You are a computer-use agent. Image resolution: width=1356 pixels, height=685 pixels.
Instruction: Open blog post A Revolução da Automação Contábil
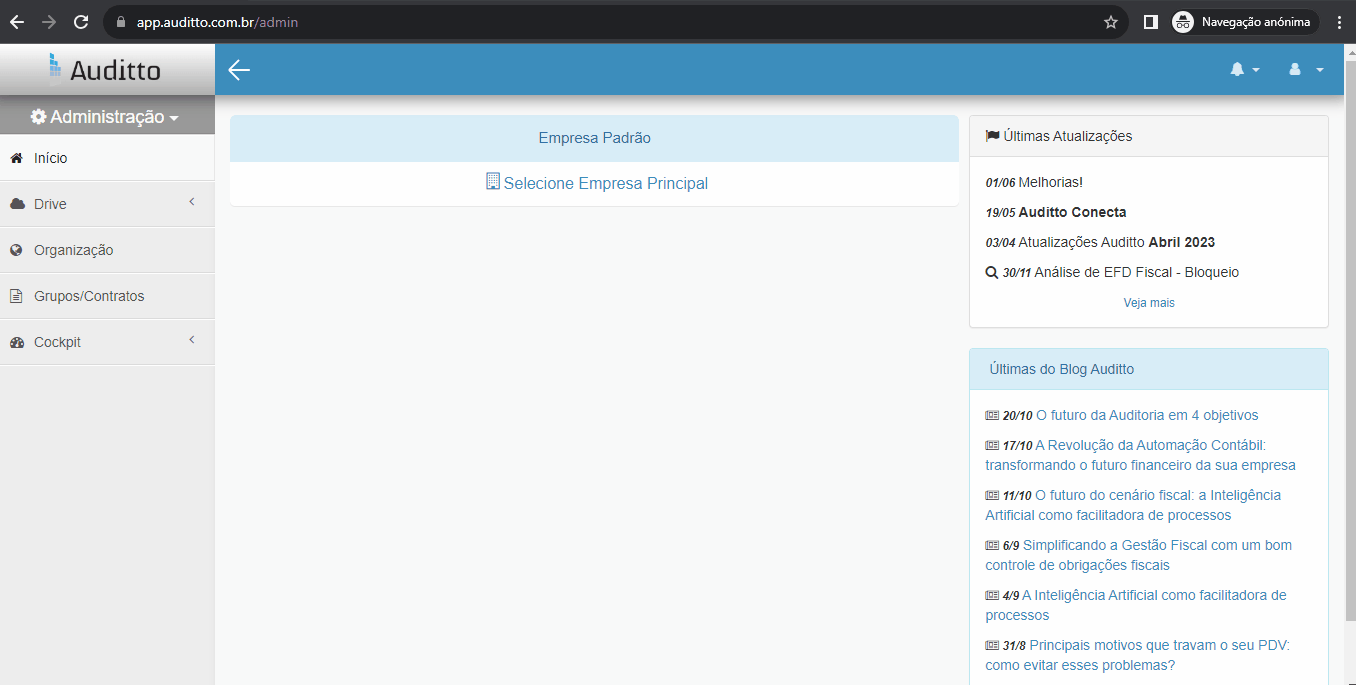(x=1140, y=455)
